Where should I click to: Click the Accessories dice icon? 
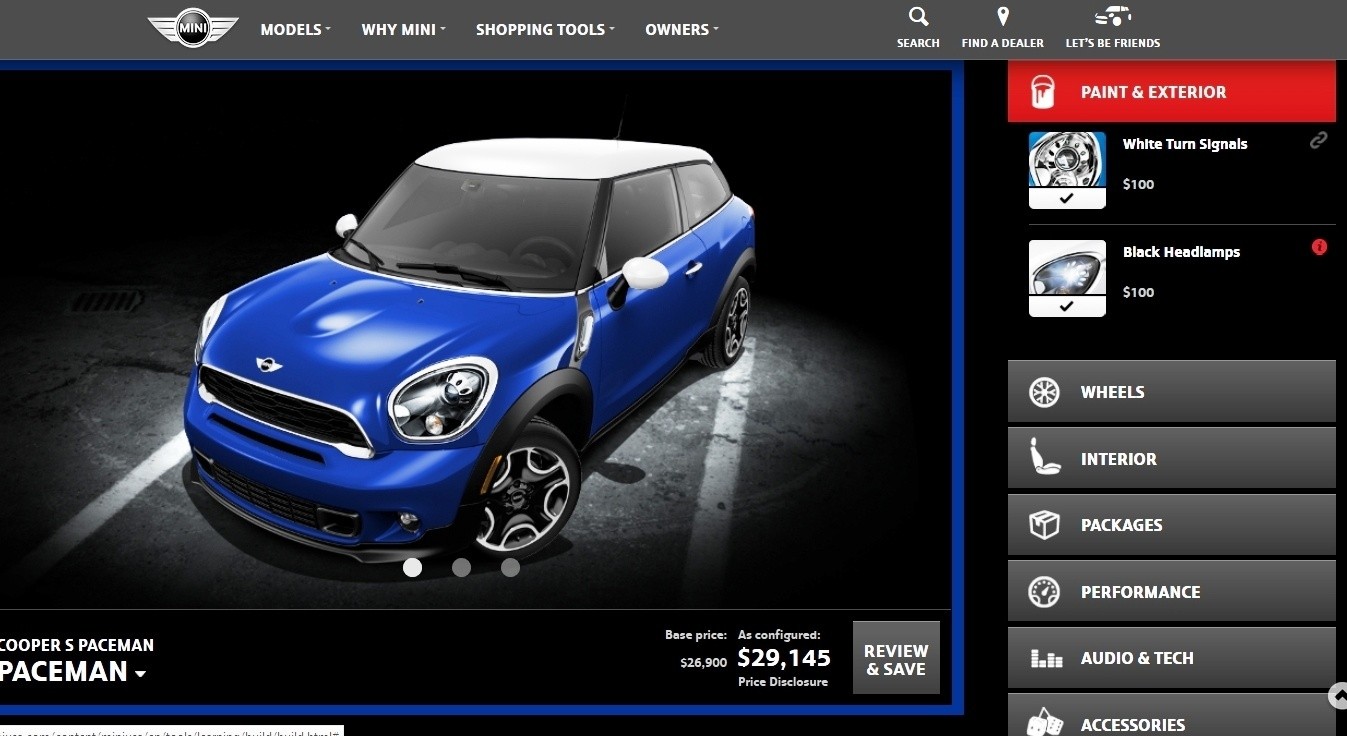coord(1045,722)
